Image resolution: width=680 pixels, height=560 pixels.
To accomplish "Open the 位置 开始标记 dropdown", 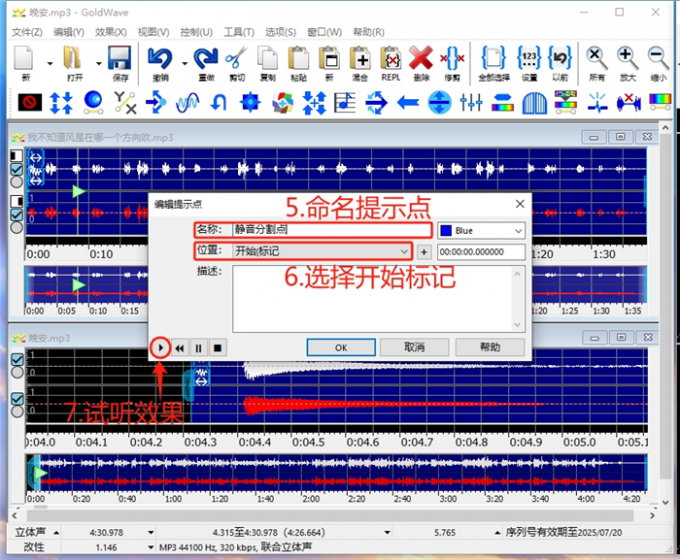I will 404,252.
